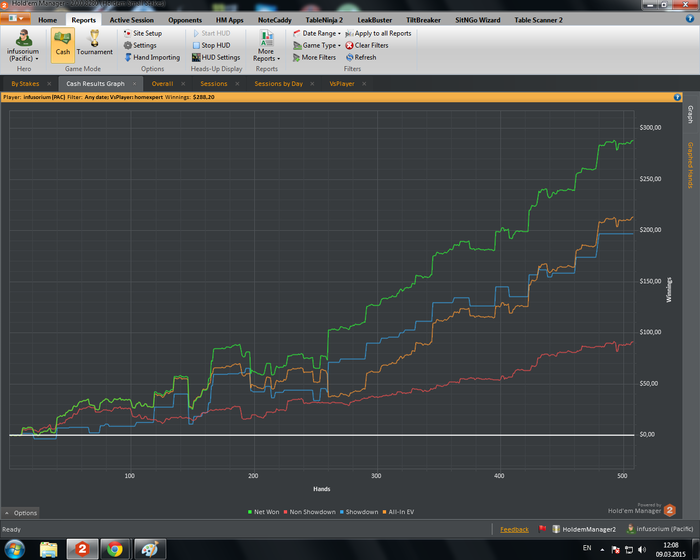Close the By Stakes report tab
This screenshot has width=700, height=560.
tap(49, 84)
